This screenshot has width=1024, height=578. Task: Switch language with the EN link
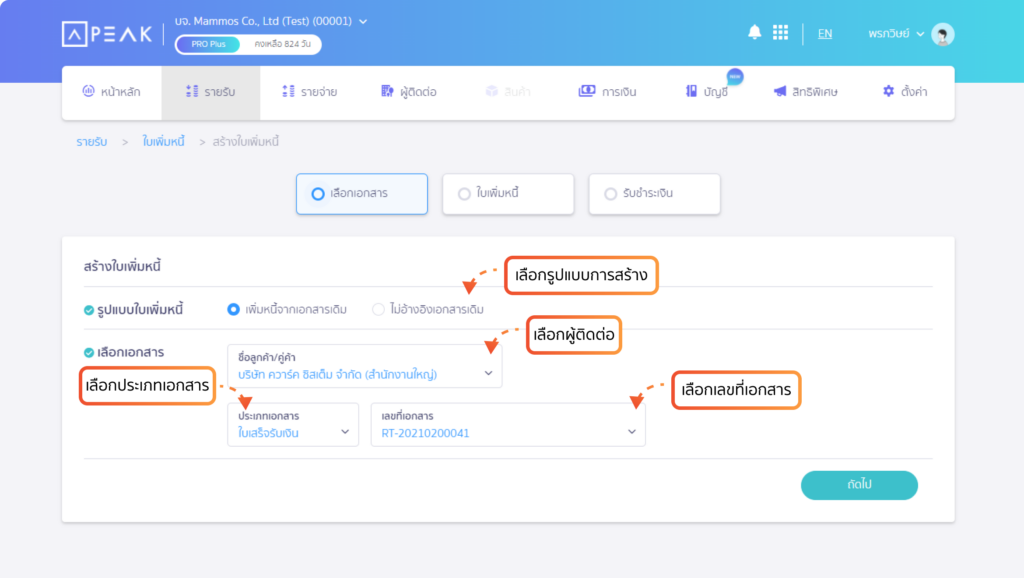[x=825, y=33]
